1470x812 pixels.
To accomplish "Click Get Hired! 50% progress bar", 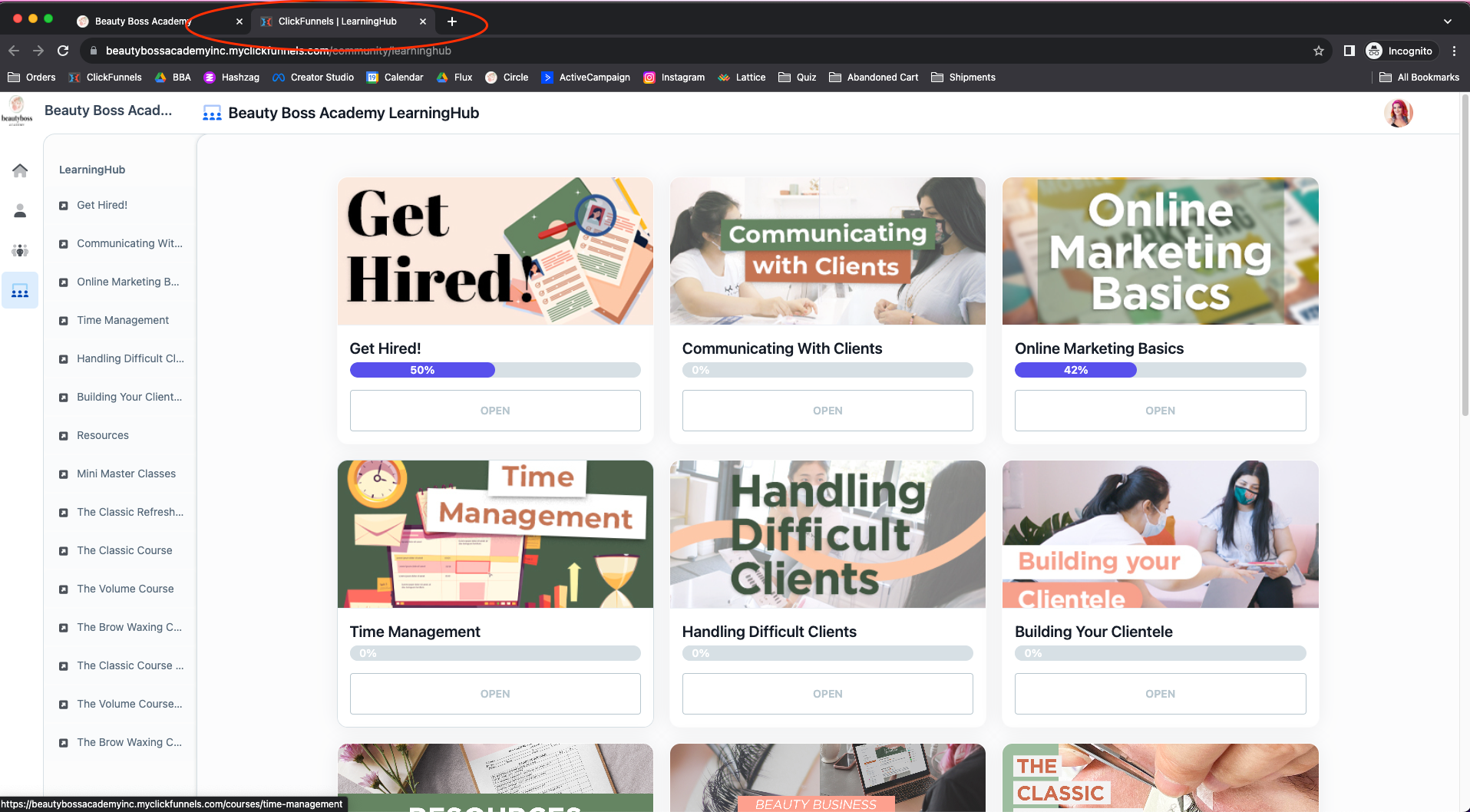I will [x=495, y=370].
